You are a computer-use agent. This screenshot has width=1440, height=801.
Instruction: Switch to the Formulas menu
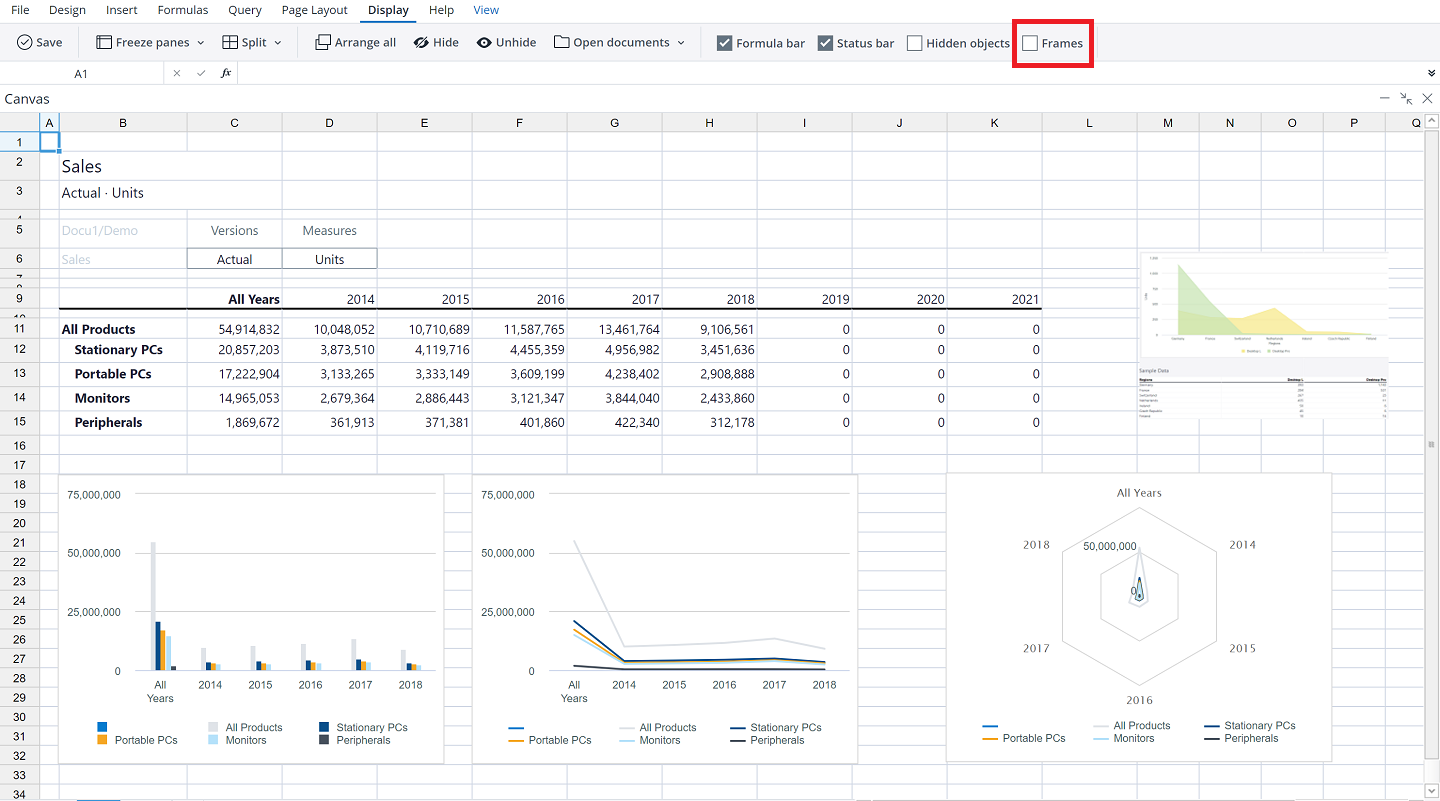182,10
